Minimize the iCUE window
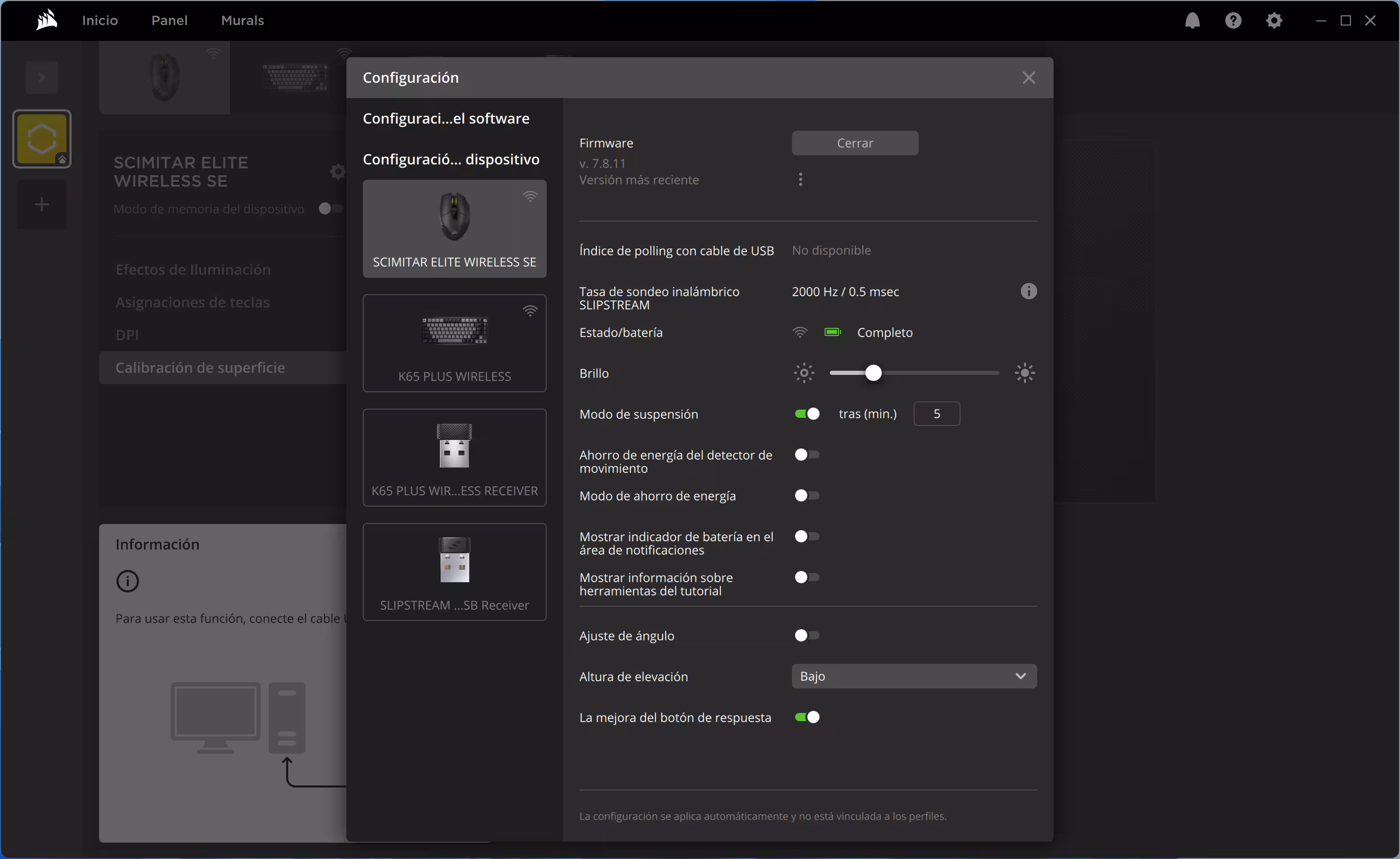Viewport: 1400px width, 859px height. tap(1321, 20)
